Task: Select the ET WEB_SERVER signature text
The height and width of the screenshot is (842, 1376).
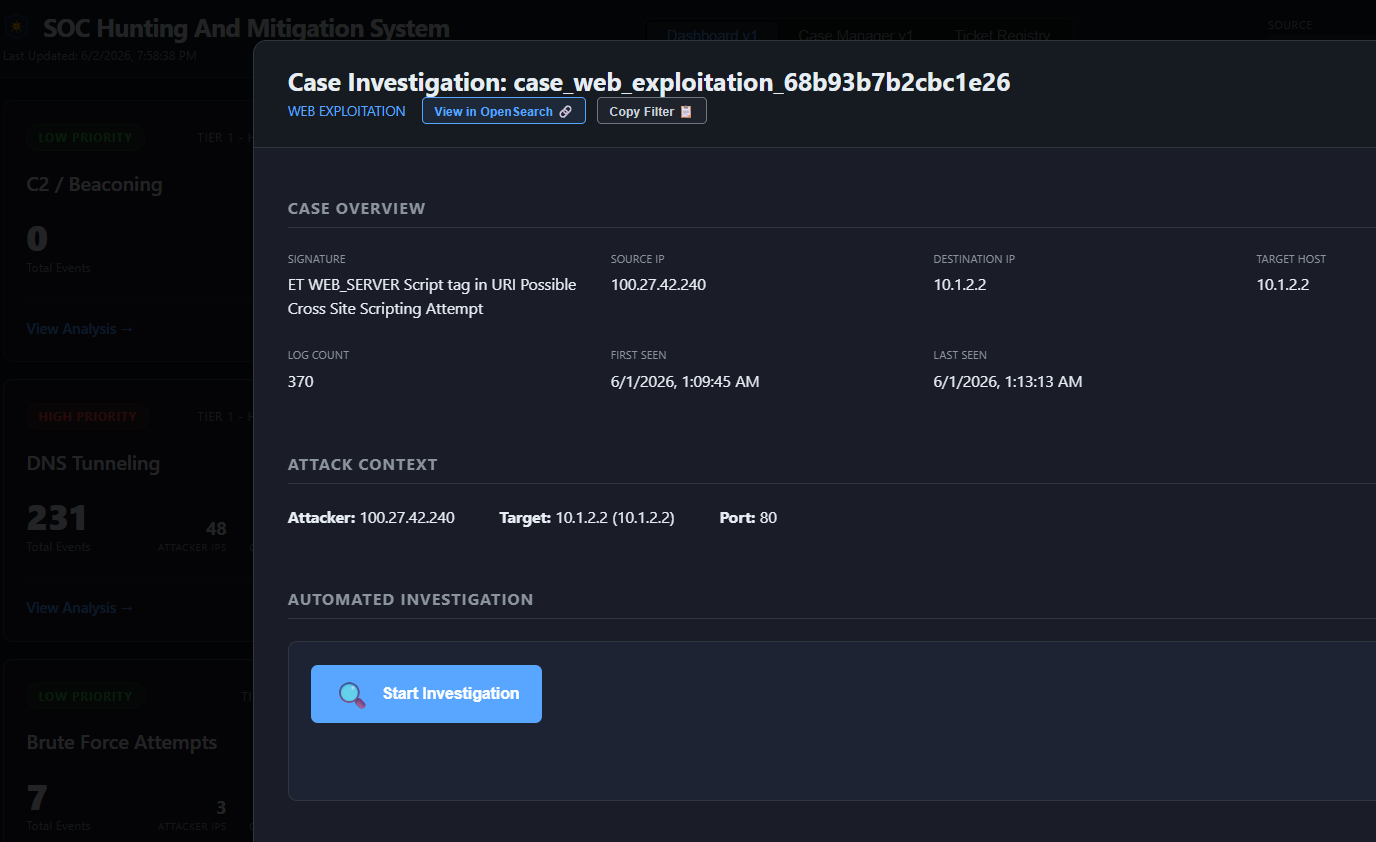Action: point(432,297)
